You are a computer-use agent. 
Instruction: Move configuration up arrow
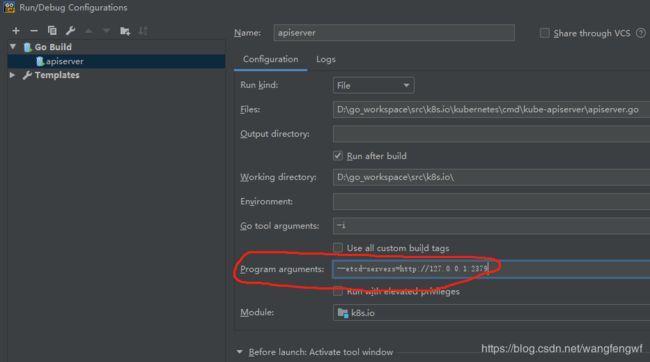click(x=88, y=31)
